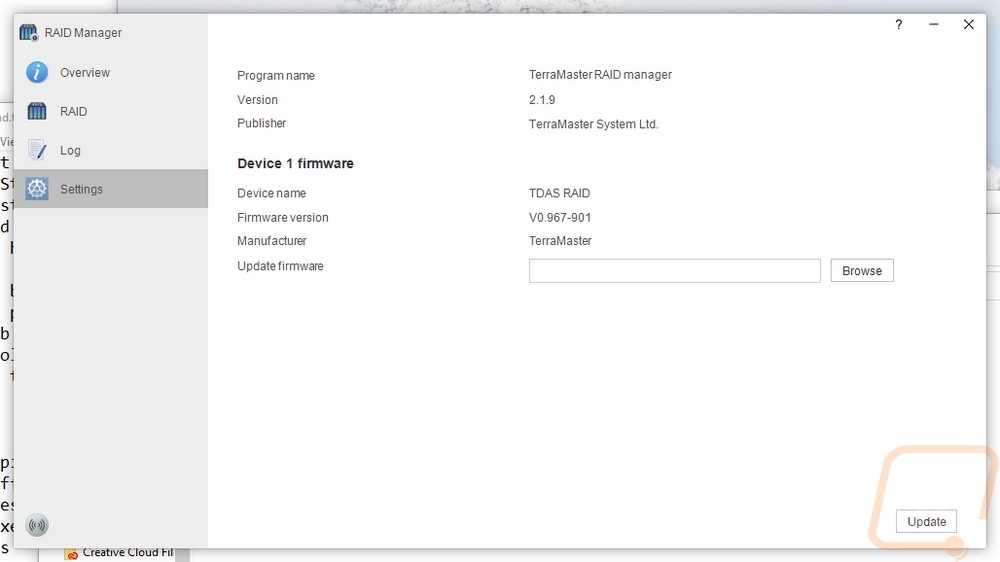Open the Overview info icon
The height and width of the screenshot is (562, 1000).
(x=37, y=72)
